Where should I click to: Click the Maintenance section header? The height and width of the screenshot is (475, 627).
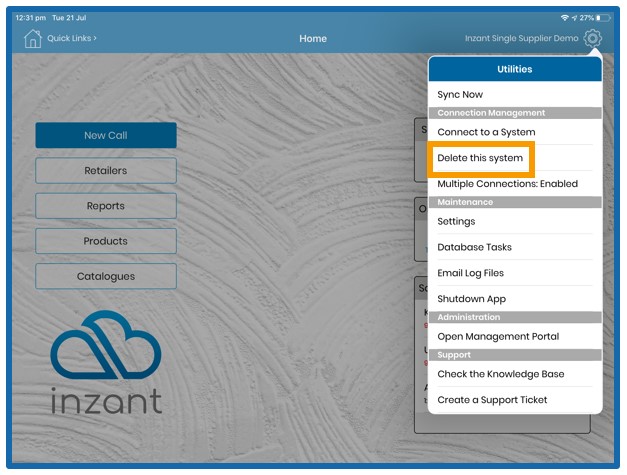pyautogui.click(x=515, y=202)
